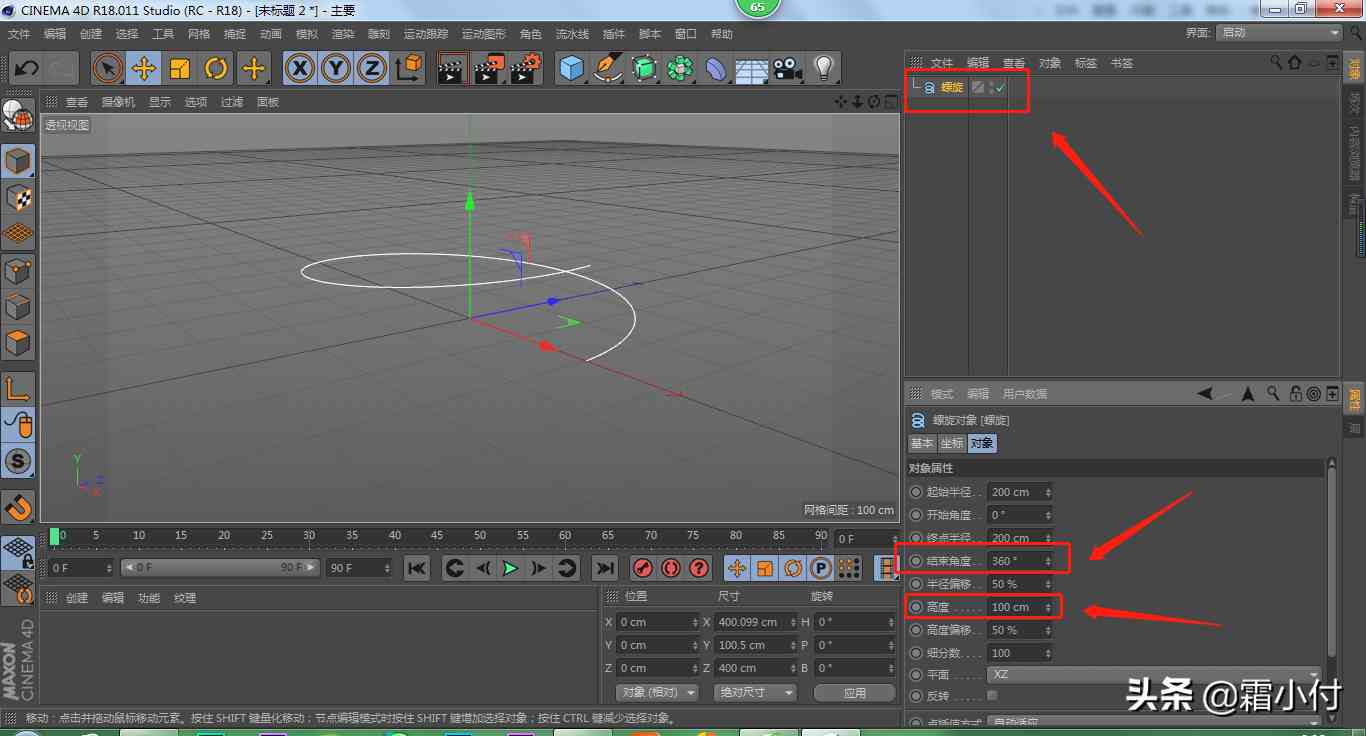The width and height of the screenshot is (1366, 736).
Task: Toggle the X axis lock
Action: coord(300,69)
